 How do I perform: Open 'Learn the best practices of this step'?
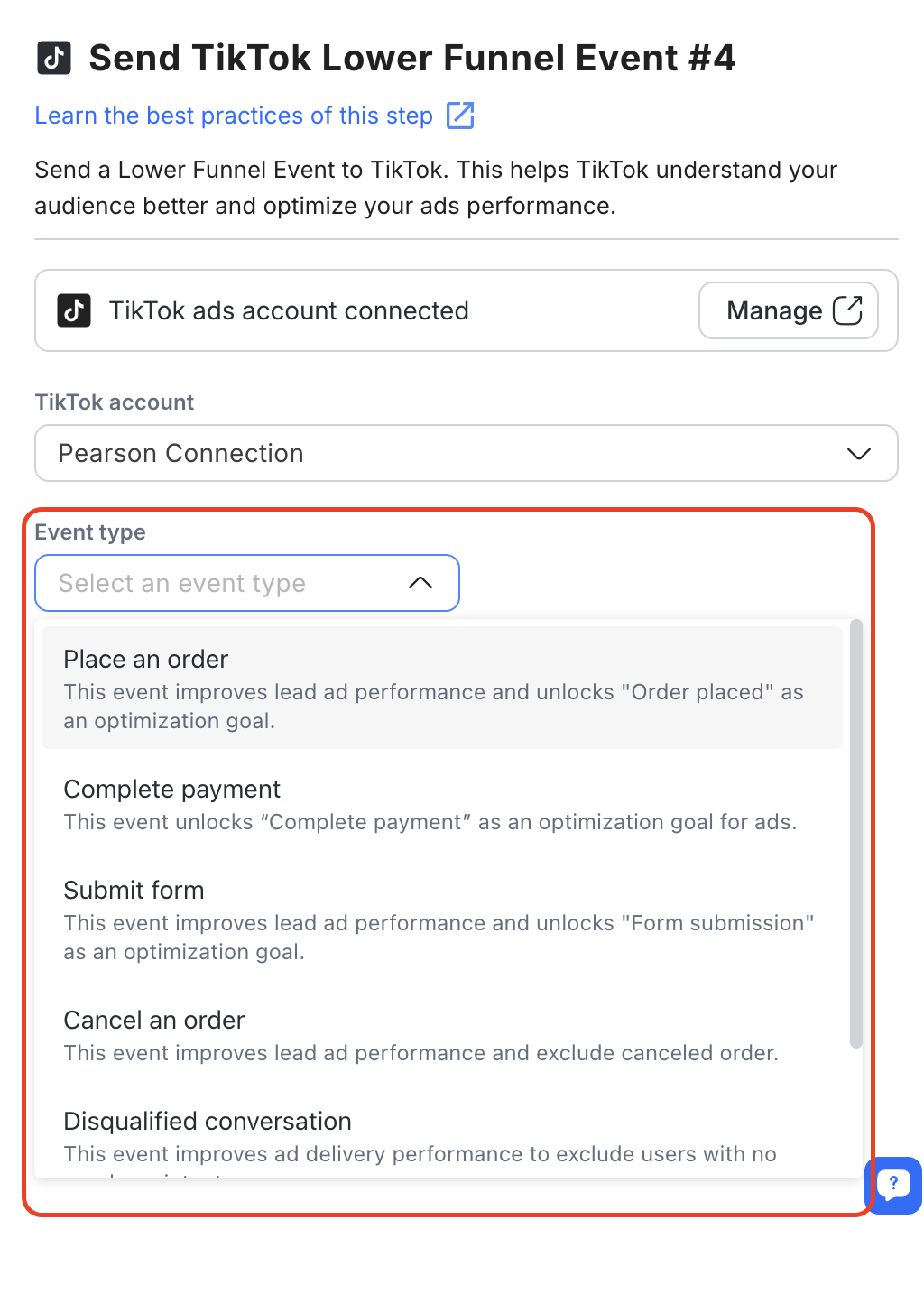coord(234,116)
